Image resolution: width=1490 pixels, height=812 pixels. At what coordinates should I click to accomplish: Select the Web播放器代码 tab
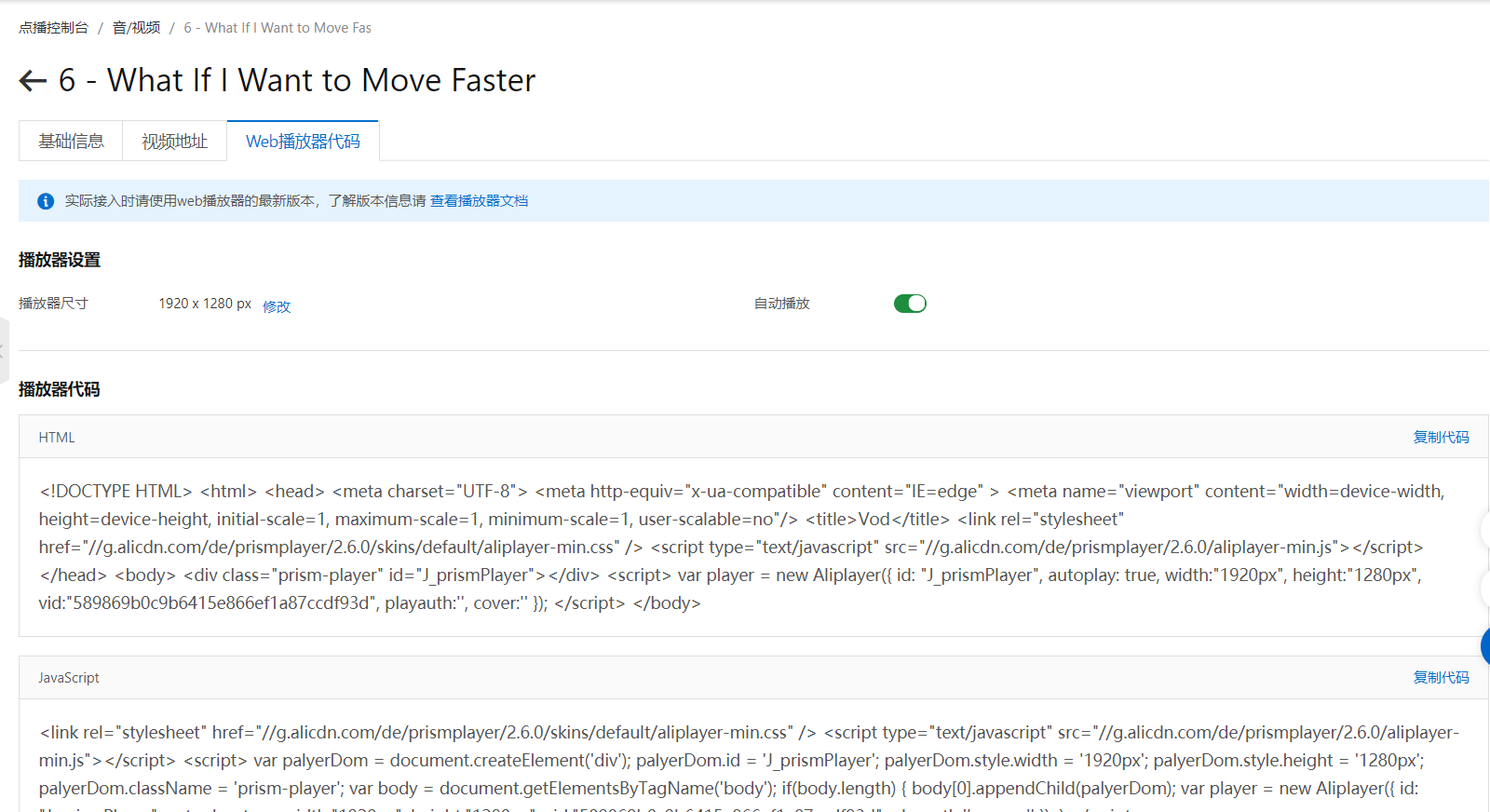[x=303, y=142]
